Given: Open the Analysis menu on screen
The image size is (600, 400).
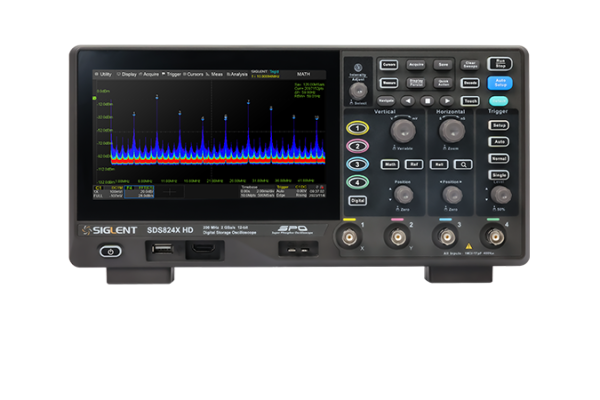Looking at the screenshot, I should (236, 73).
